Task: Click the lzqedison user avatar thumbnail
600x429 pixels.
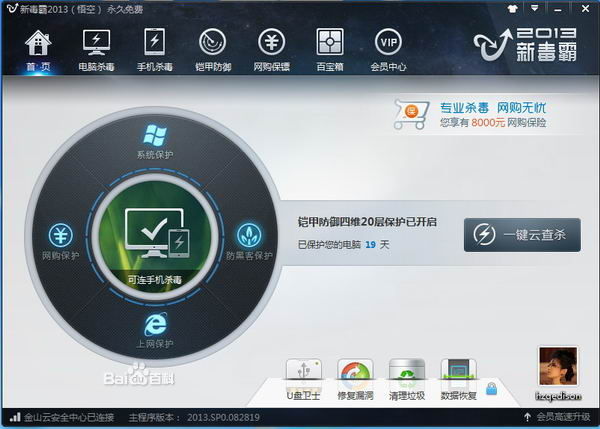Action: [x=558, y=366]
